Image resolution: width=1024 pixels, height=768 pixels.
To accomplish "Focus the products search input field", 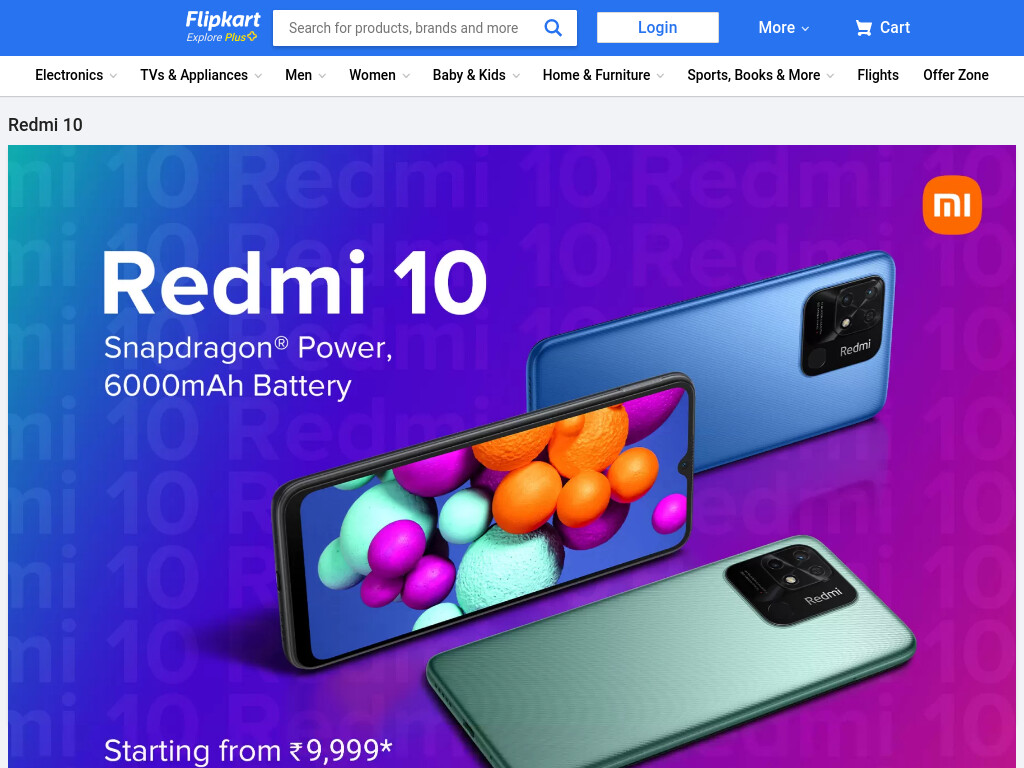I will 408,28.
